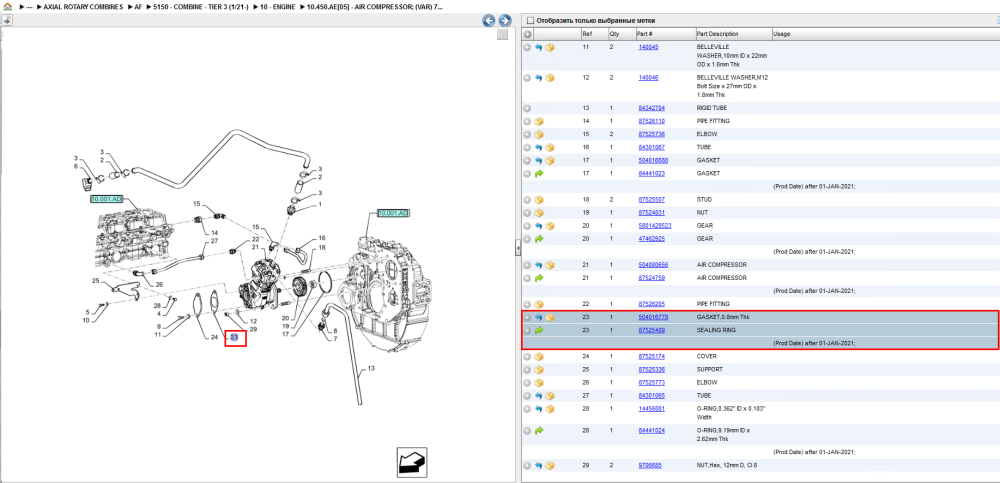Sort by the Ref column header

pos(587,34)
